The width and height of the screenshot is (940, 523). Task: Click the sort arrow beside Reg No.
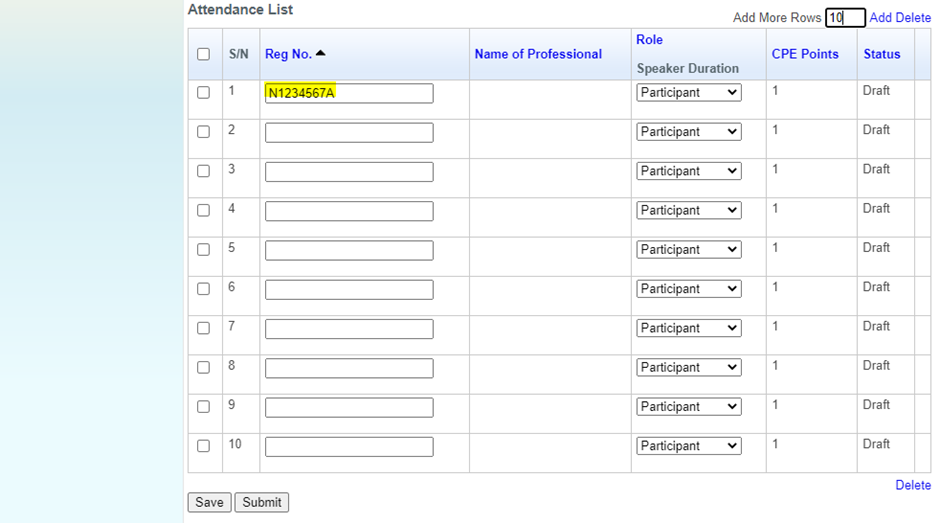[320, 54]
